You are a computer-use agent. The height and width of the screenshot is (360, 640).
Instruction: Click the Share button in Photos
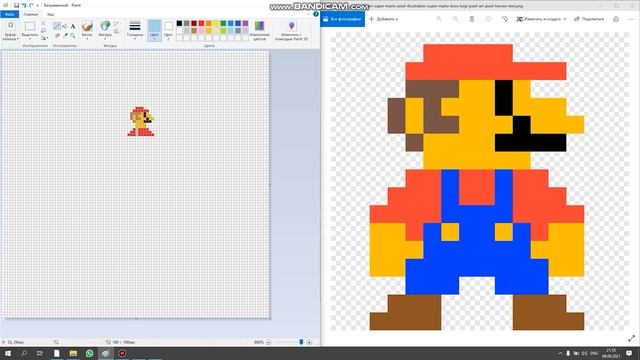589,19
